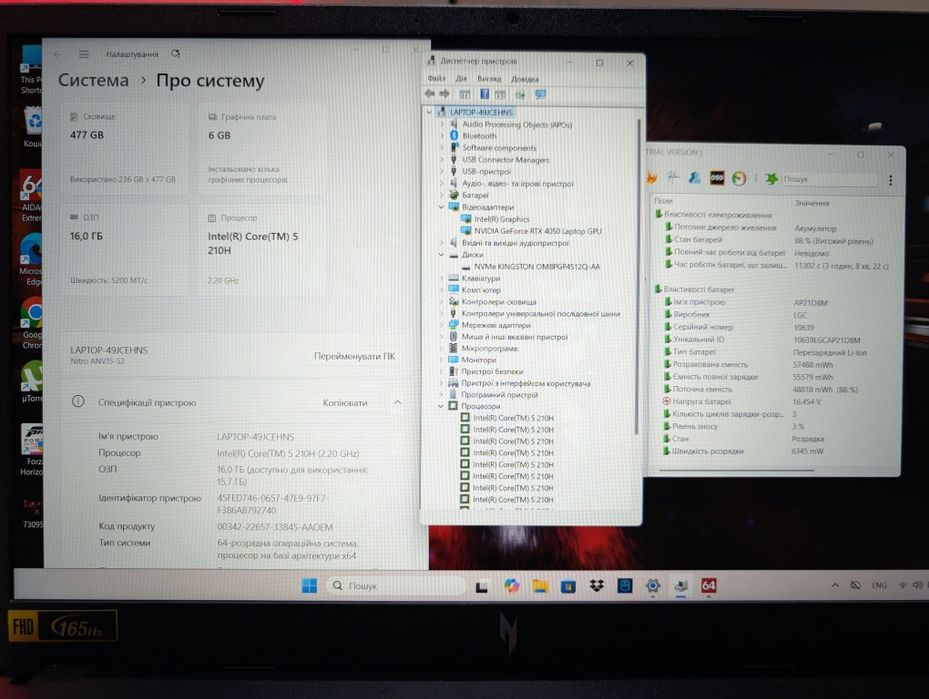Collapse the Відеоадаптери node
The height and width of the screenshot is (699, 929).
(441, 207)
